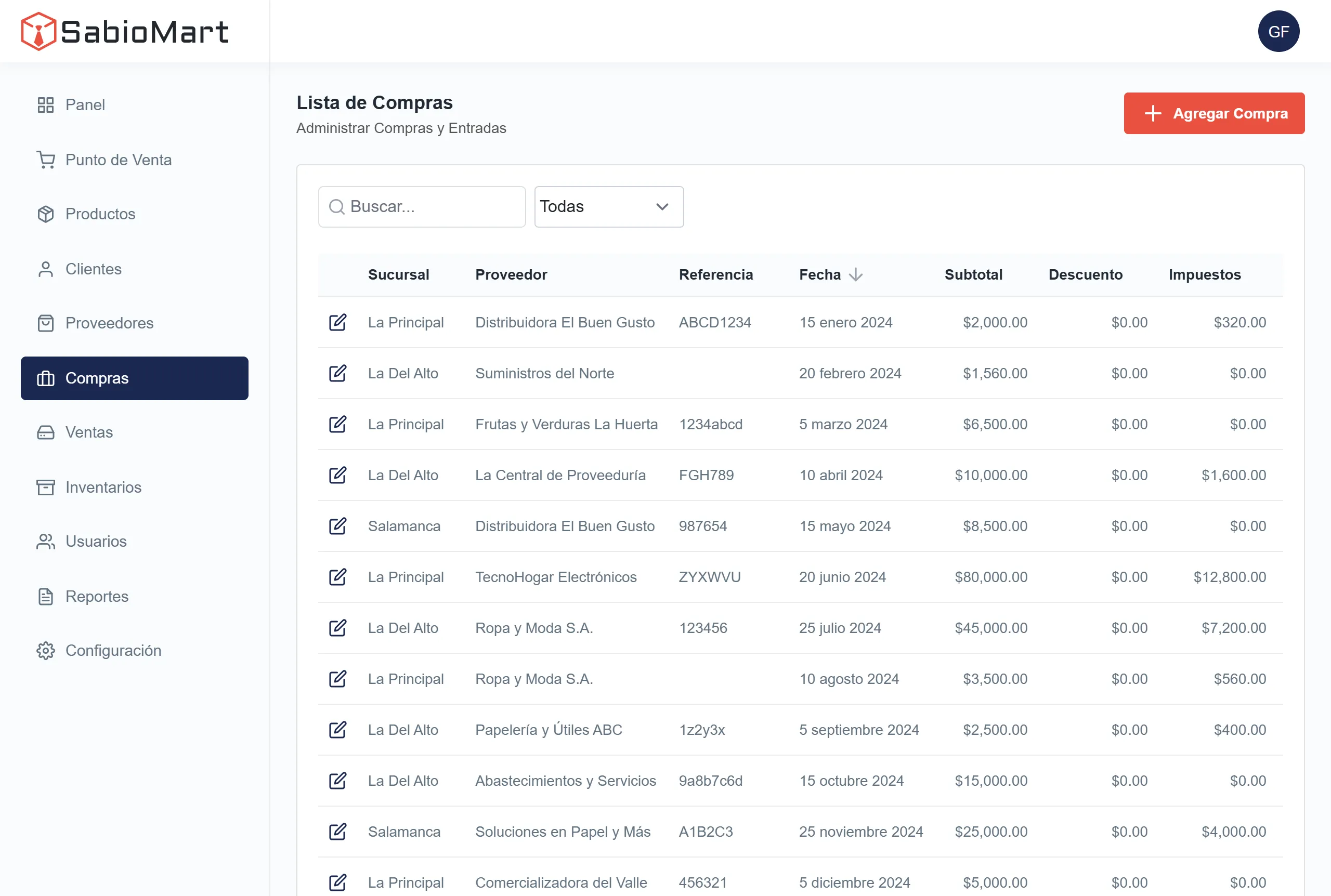Open the Usuarios page
The width and height of the screenshot is (1331, 896).
[134, 542]
